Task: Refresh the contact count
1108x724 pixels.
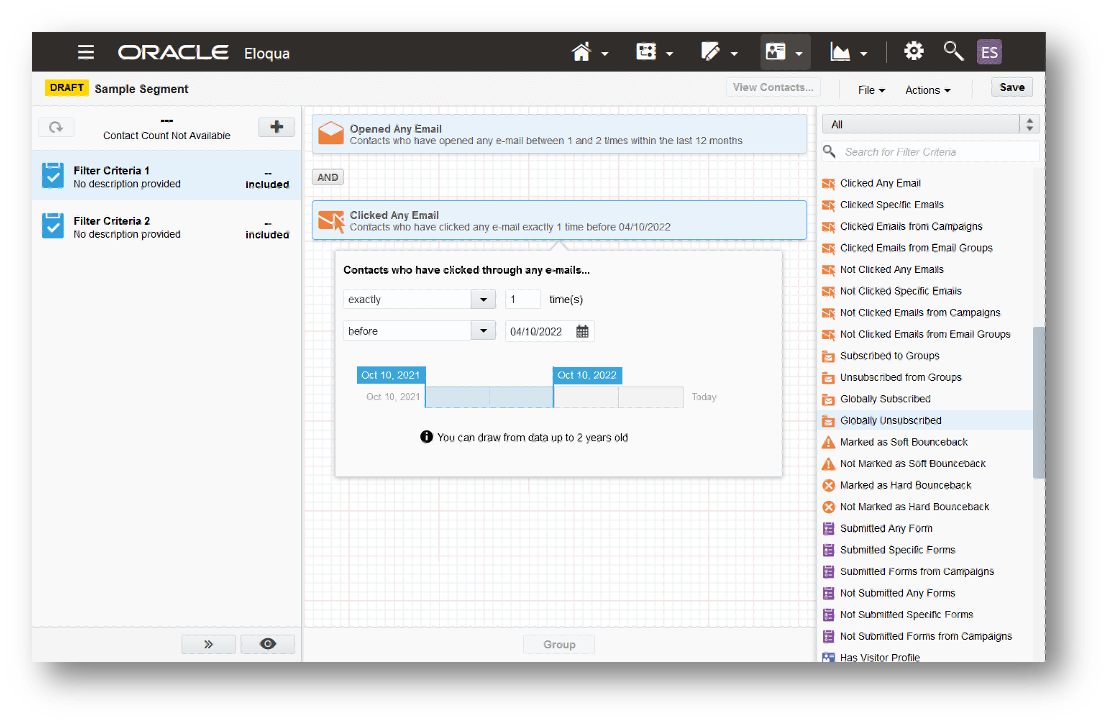Action: (x=56, y=126)
